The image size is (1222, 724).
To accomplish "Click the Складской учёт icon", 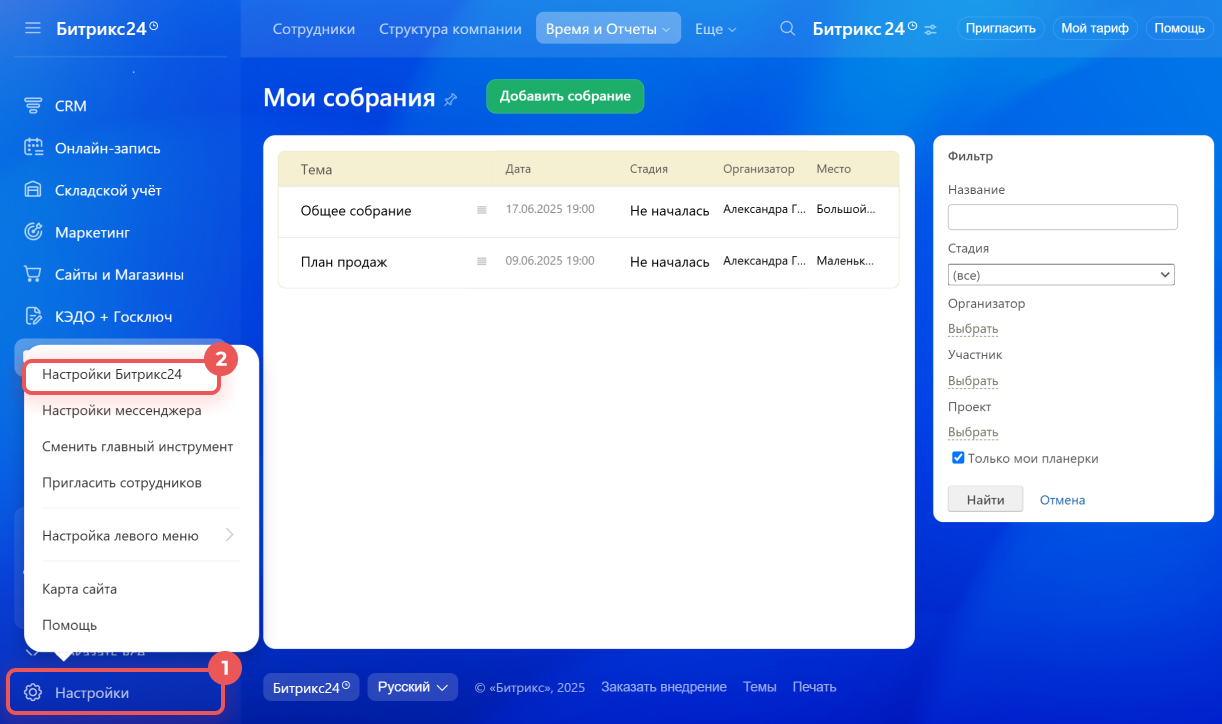I will coord(33,190).
